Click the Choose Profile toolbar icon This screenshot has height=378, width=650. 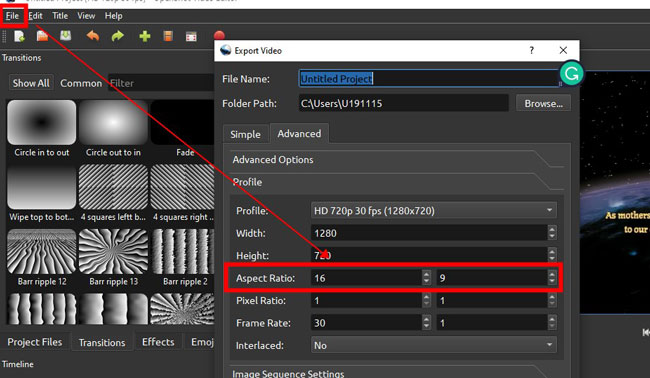pyautogui.click(x=168, y=36)
